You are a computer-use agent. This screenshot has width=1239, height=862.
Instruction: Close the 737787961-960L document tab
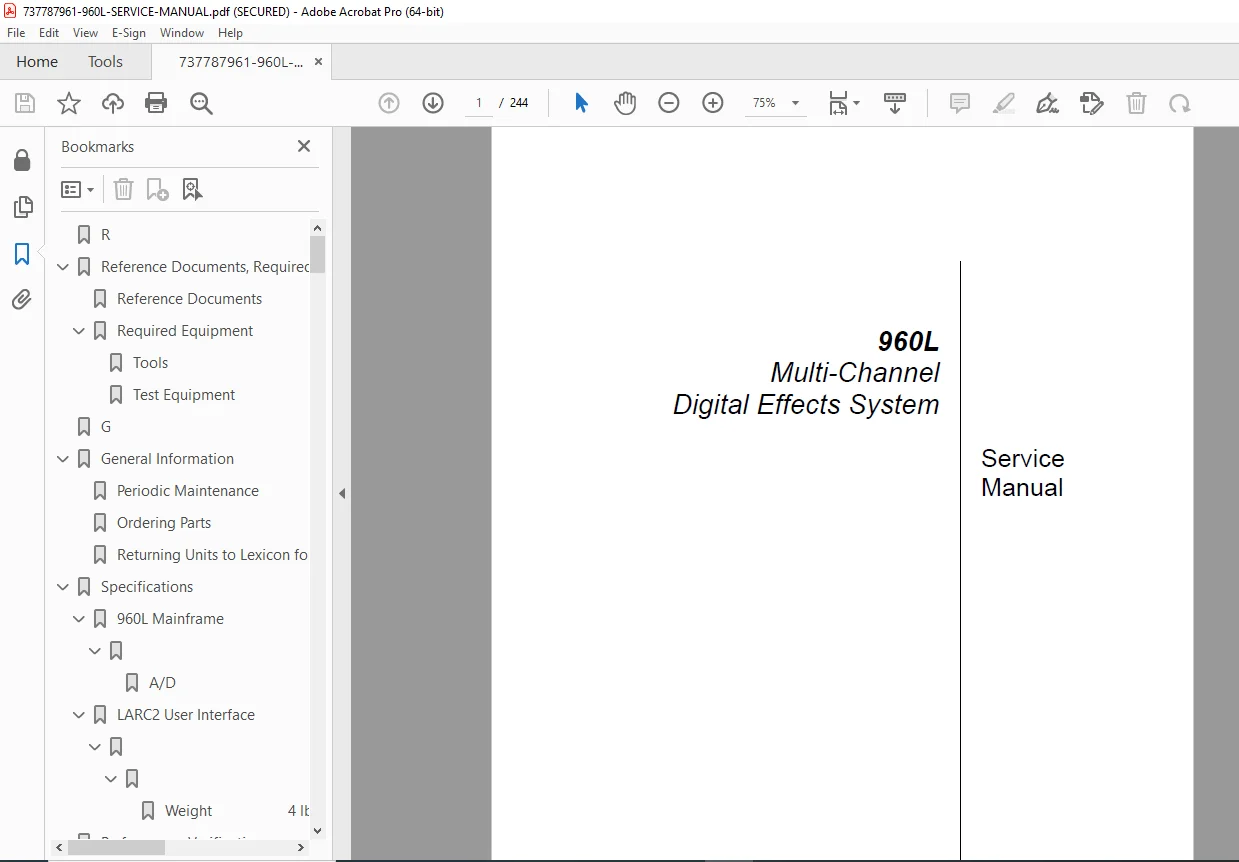318,61
